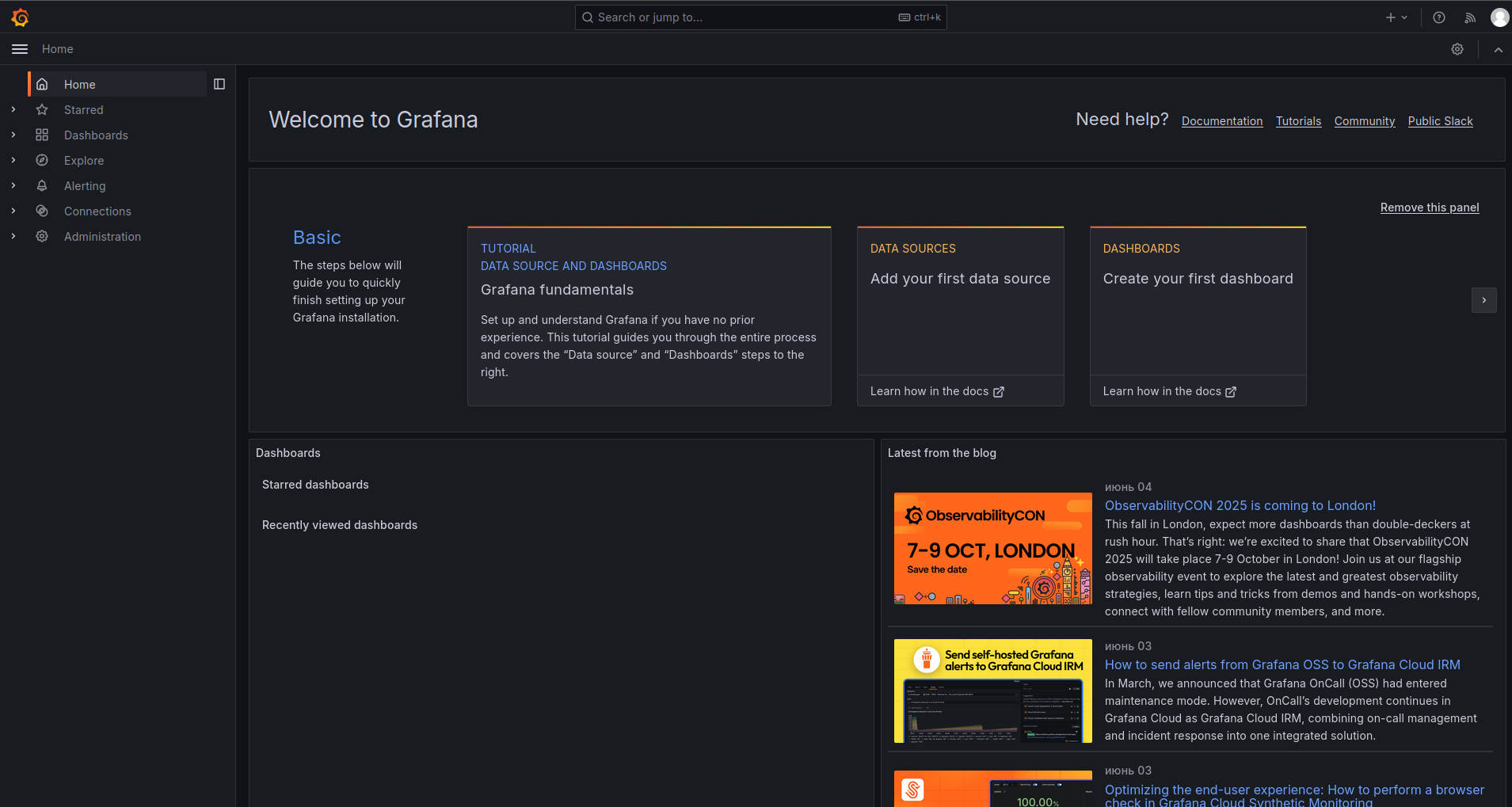Collapse the top bar with the chevron
The image size is (1512, 807).
[x=1498, y=49]
